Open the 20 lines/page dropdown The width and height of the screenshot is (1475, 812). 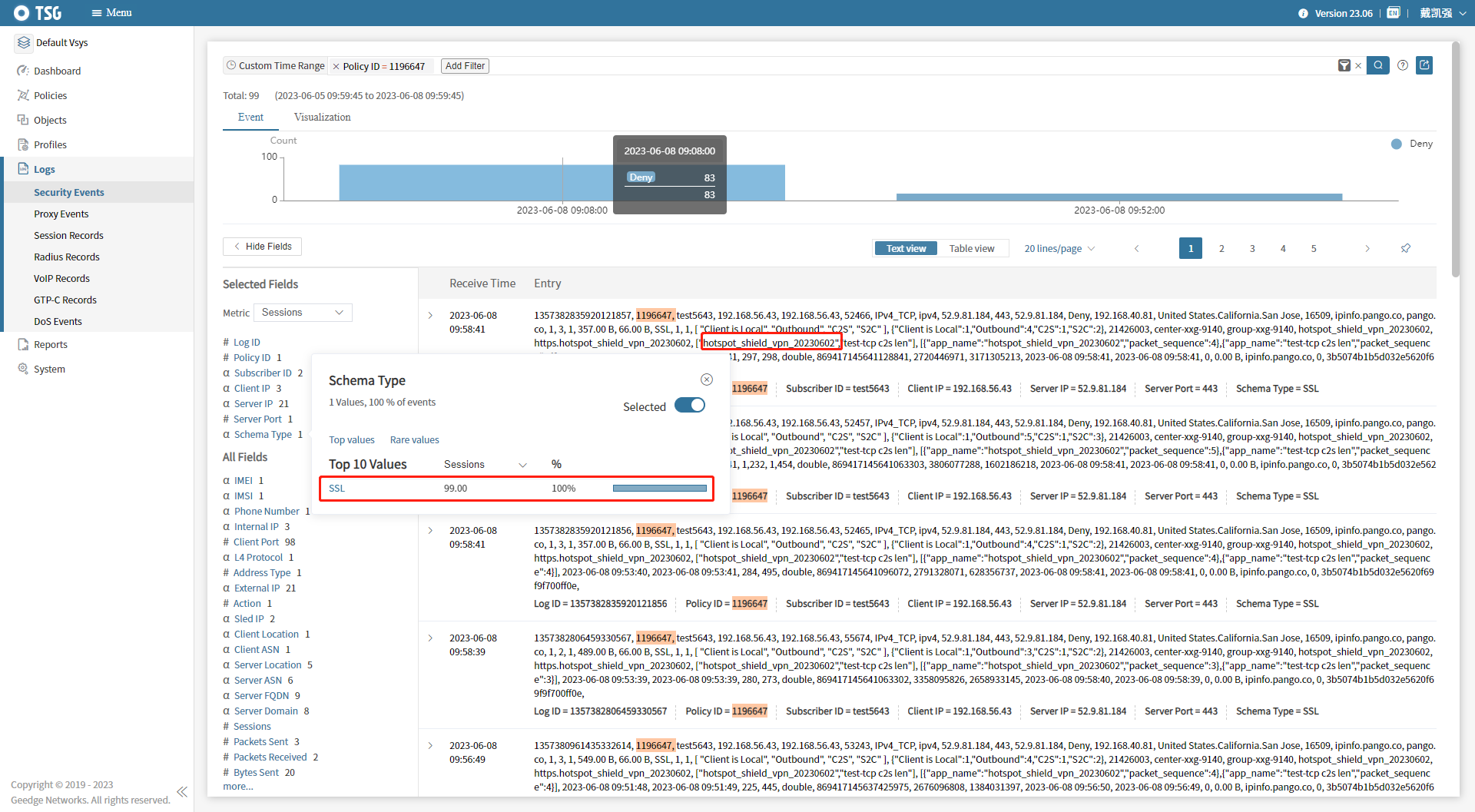pos(1059,248)
